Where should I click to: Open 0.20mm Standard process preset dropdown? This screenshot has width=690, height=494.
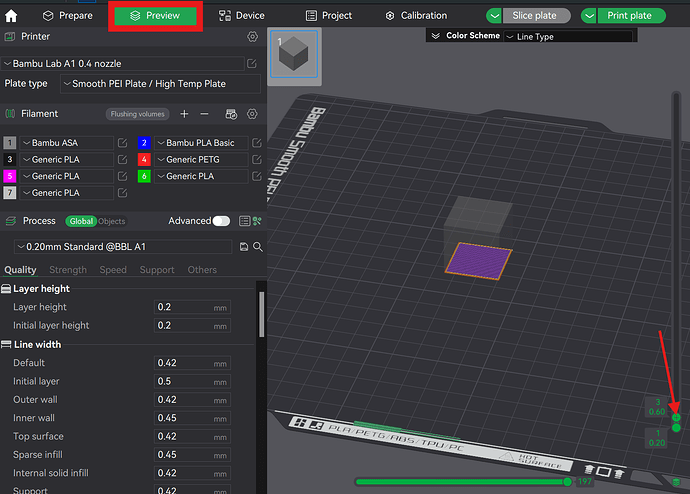123,247
